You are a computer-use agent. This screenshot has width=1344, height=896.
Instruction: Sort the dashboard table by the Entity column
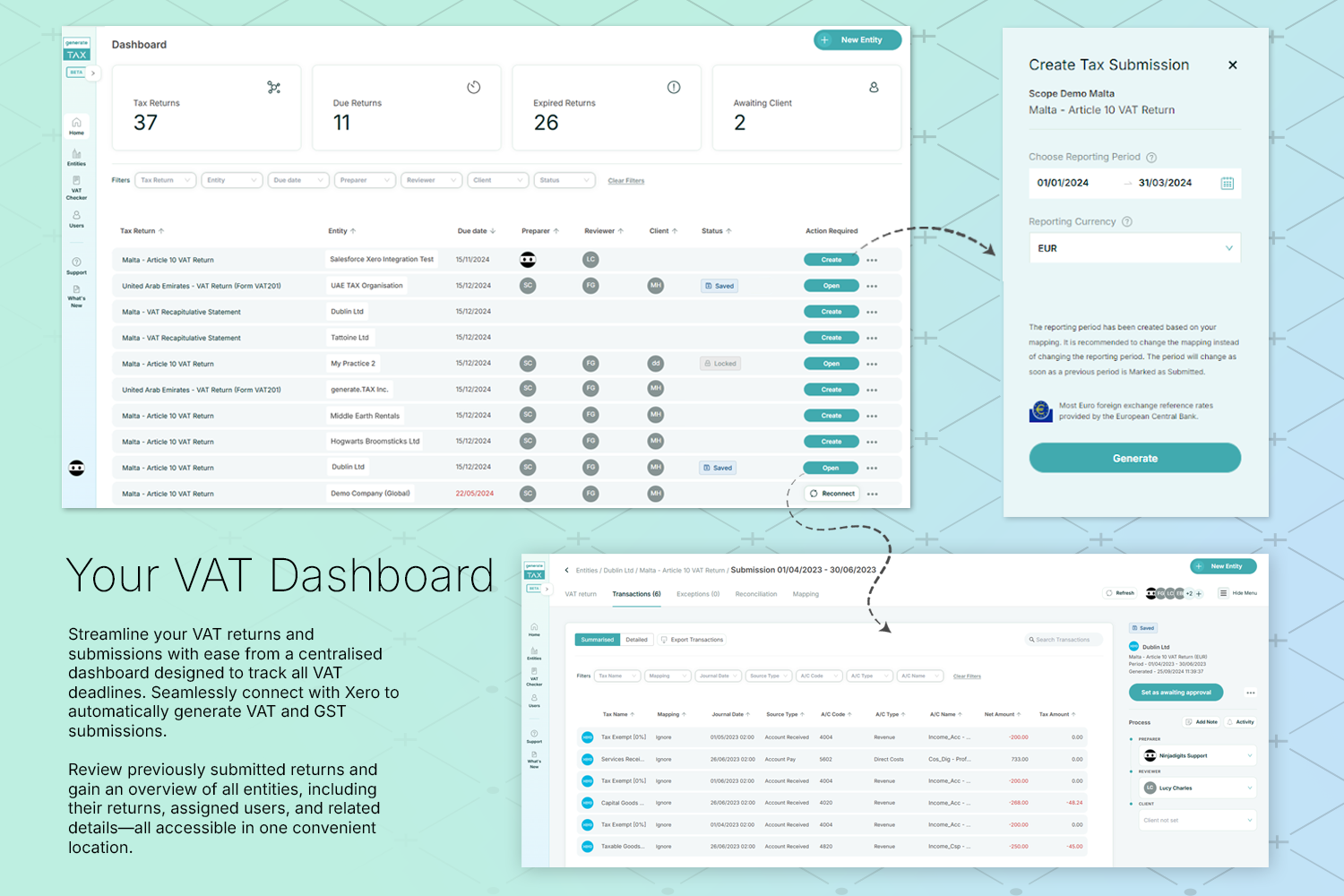[342, 231]
